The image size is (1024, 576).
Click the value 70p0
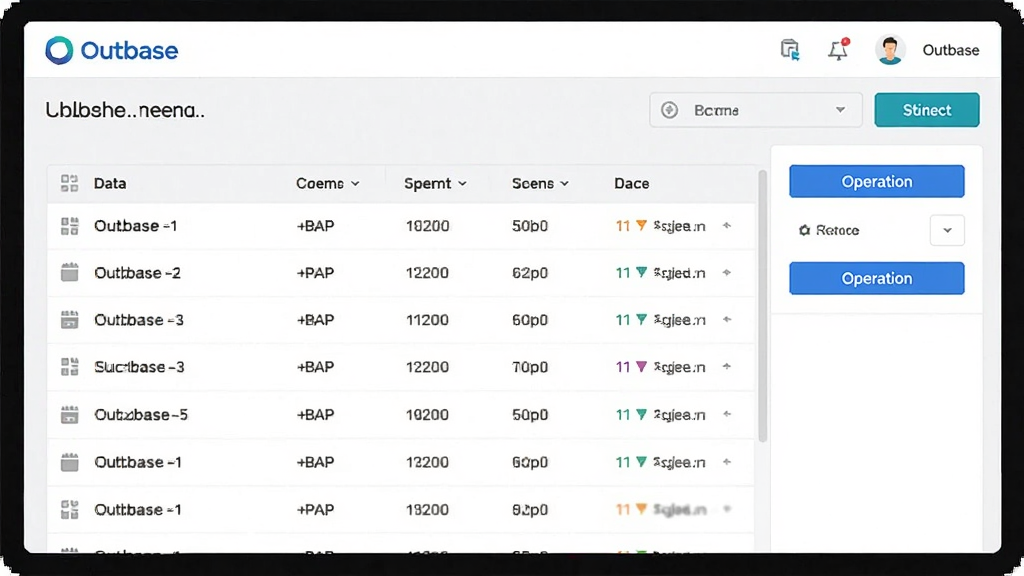click(x=530, y=367)
